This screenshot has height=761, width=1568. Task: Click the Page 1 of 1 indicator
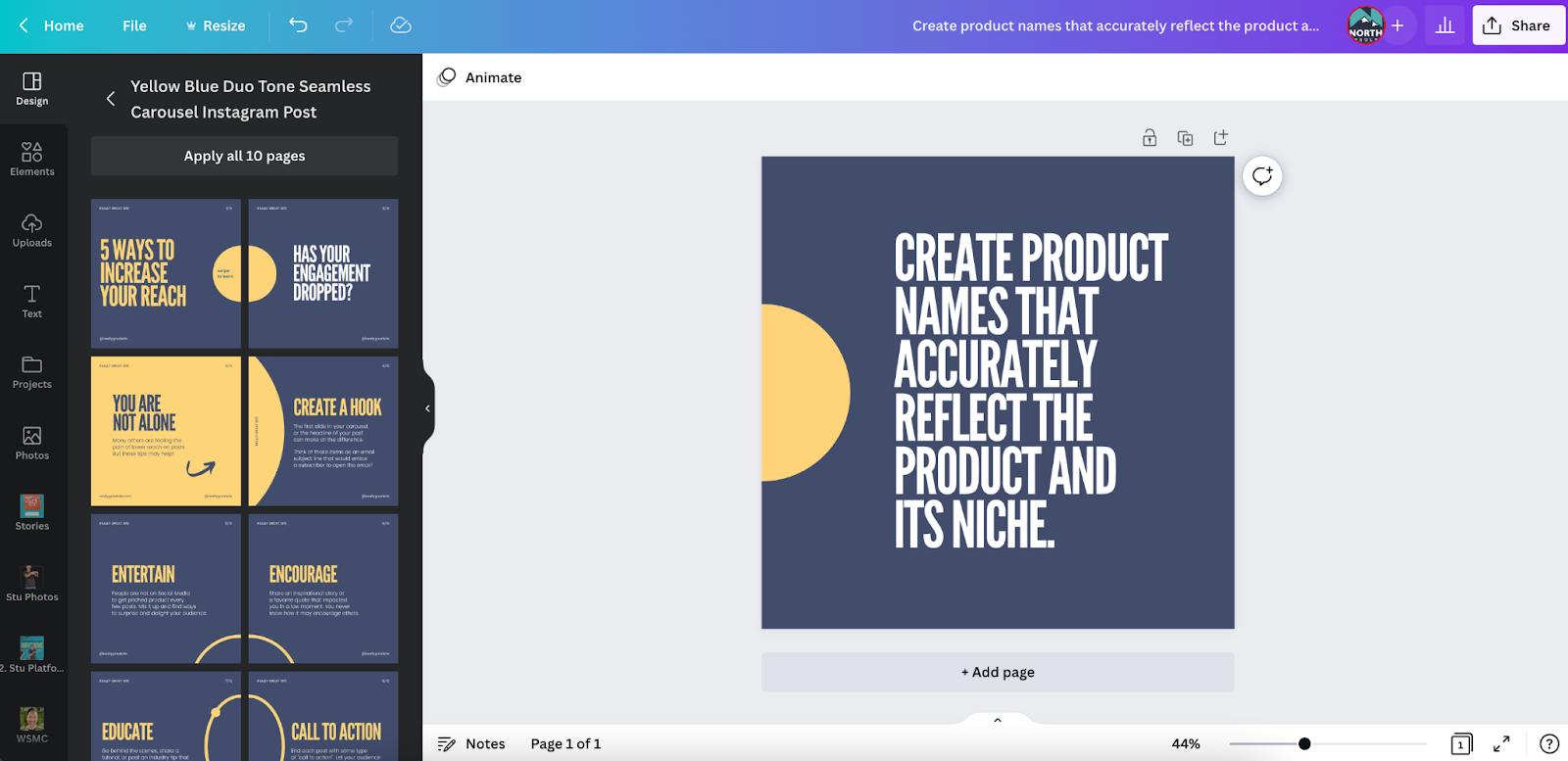[x=565, y=744]
